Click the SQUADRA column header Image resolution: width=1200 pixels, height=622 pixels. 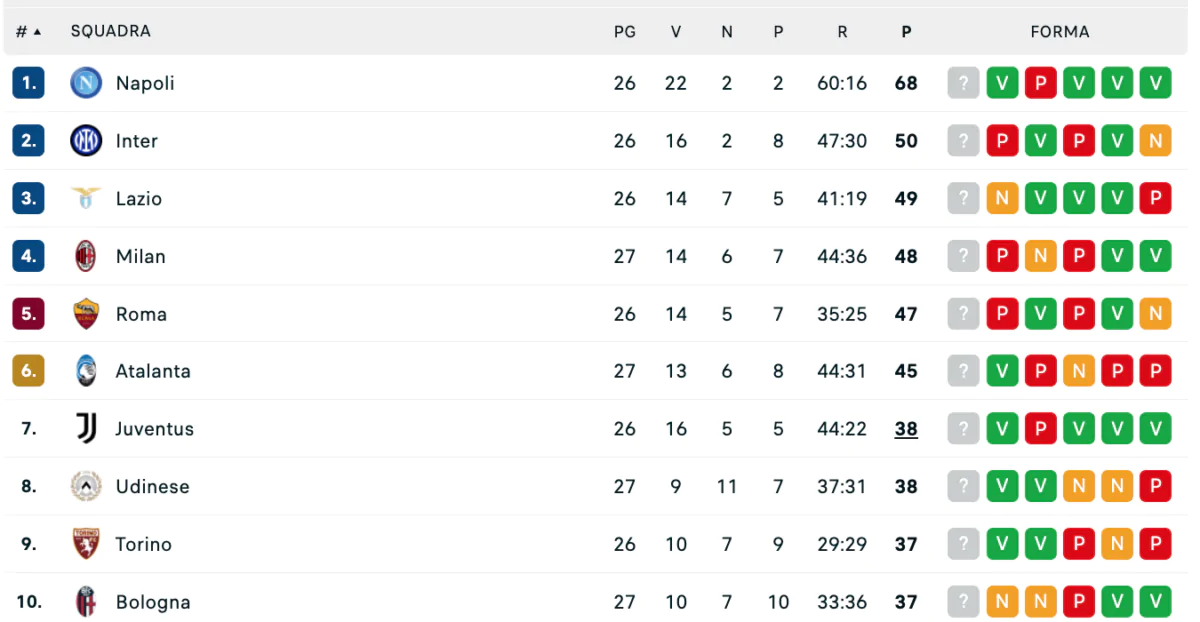pos(110,32)
